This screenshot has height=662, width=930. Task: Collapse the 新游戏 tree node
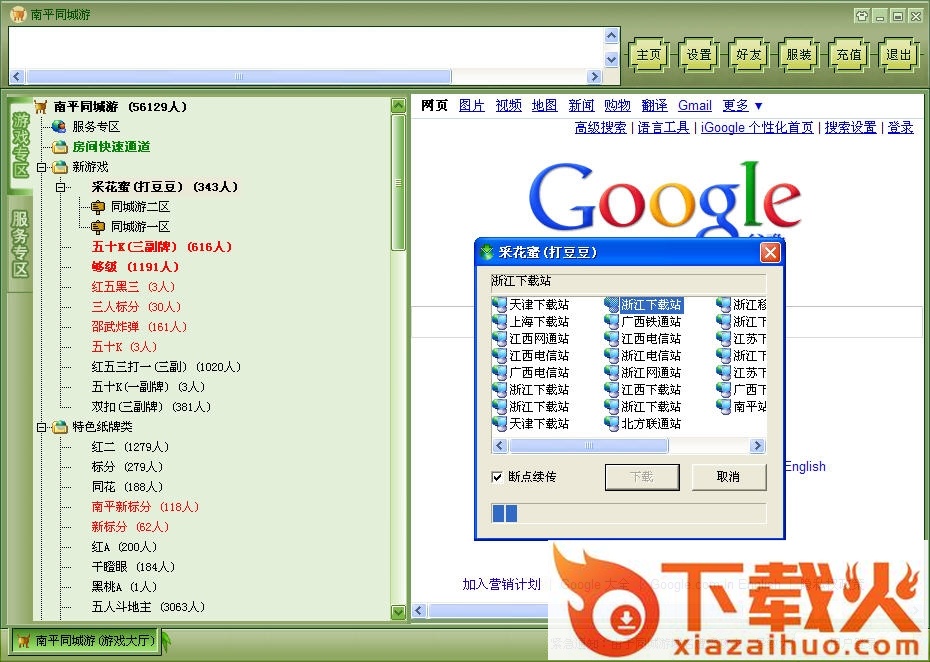click(x=42, y=167)
